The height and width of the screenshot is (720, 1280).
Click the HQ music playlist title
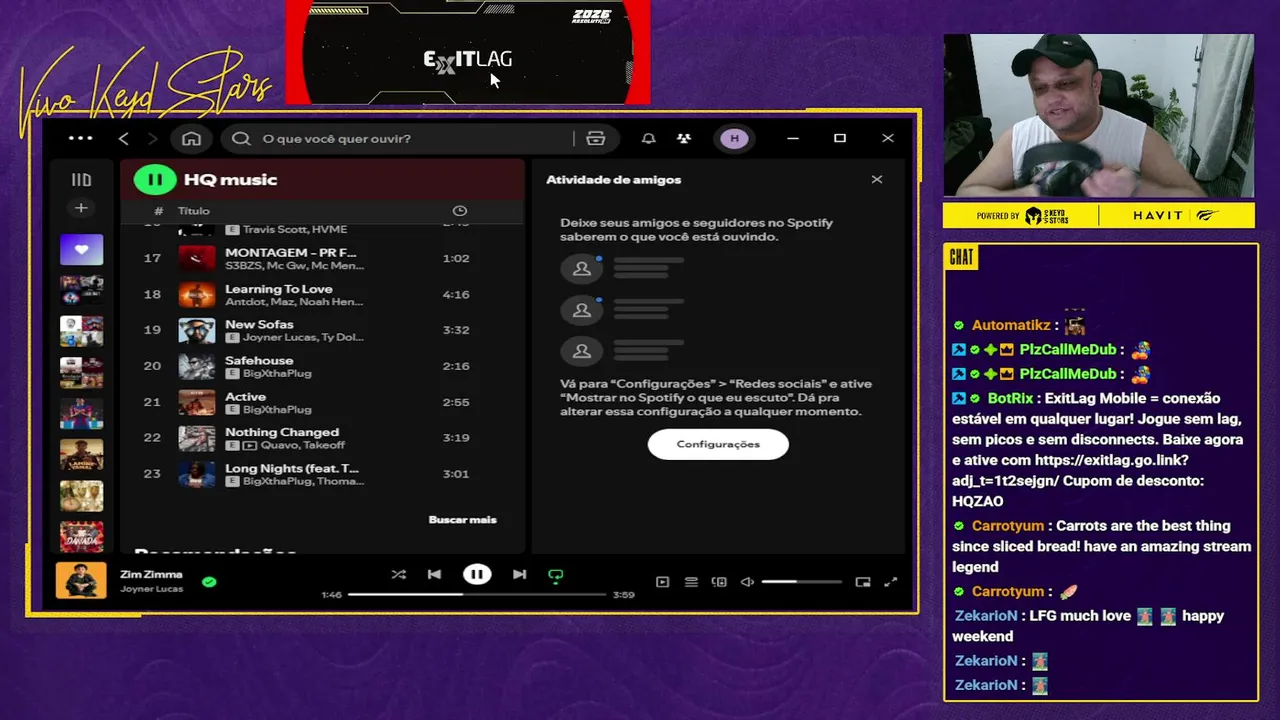tap(230, 180)
